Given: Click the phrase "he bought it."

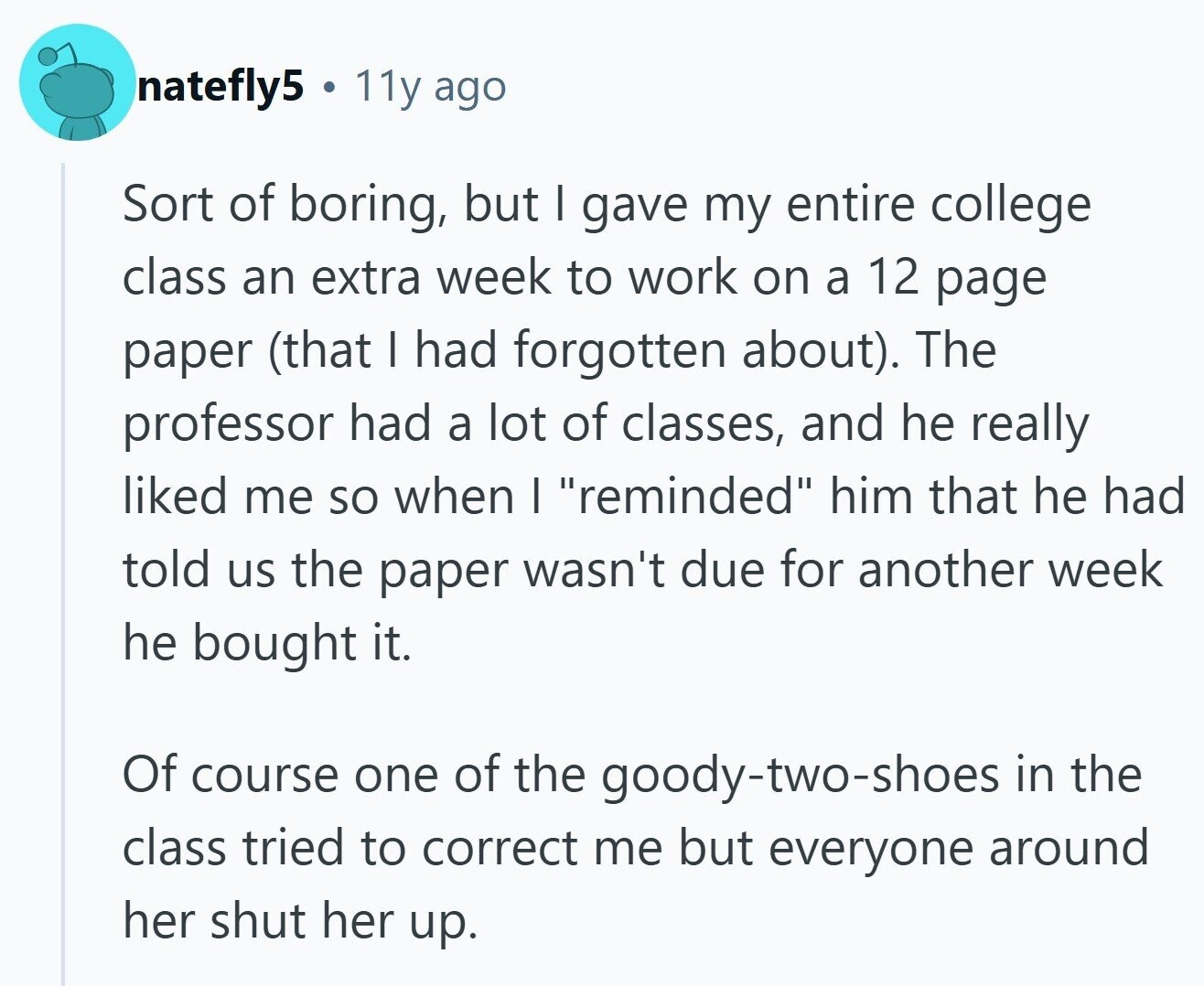Looking at the screenshot, I should 267,643.
